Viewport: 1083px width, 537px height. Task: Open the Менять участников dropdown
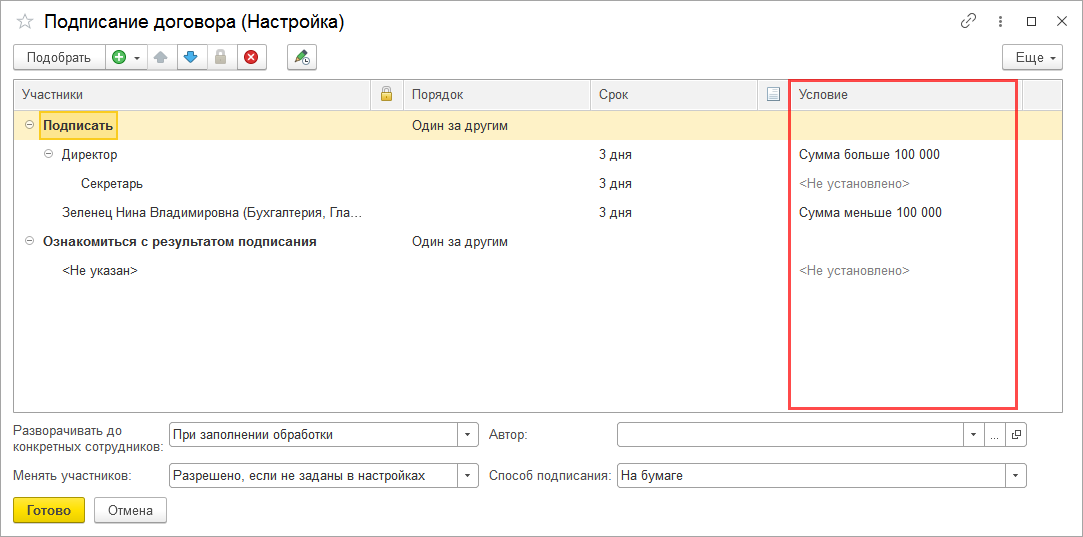tap(468, 476)
